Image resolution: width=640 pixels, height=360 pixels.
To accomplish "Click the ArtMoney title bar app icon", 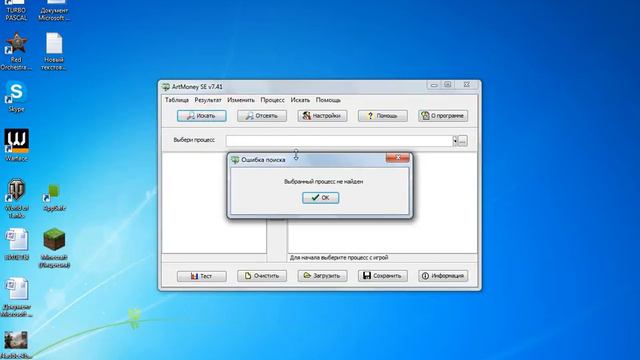I will coord(165,87).
